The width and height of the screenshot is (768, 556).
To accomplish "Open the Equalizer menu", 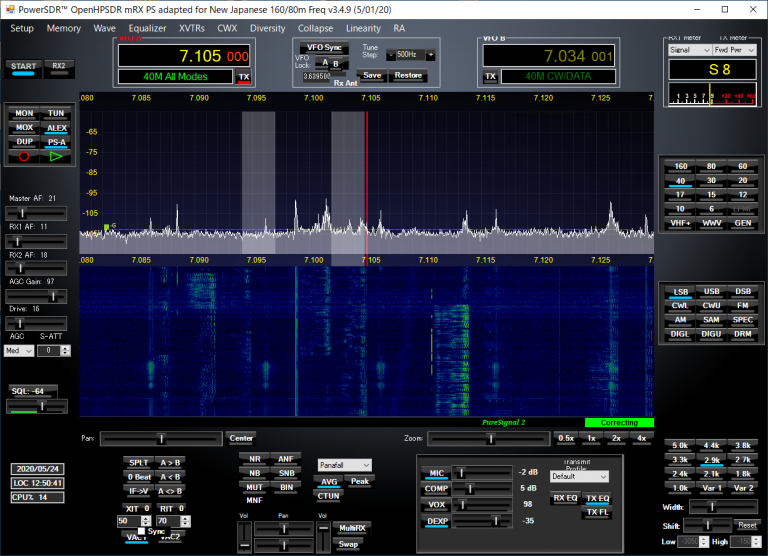I will coord(147,28).
